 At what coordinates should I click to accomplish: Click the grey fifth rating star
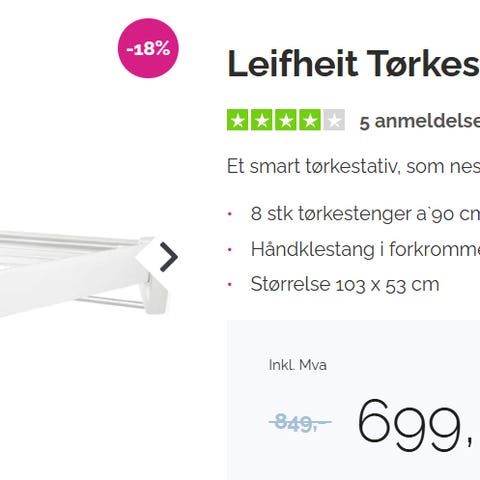point(334,120)
